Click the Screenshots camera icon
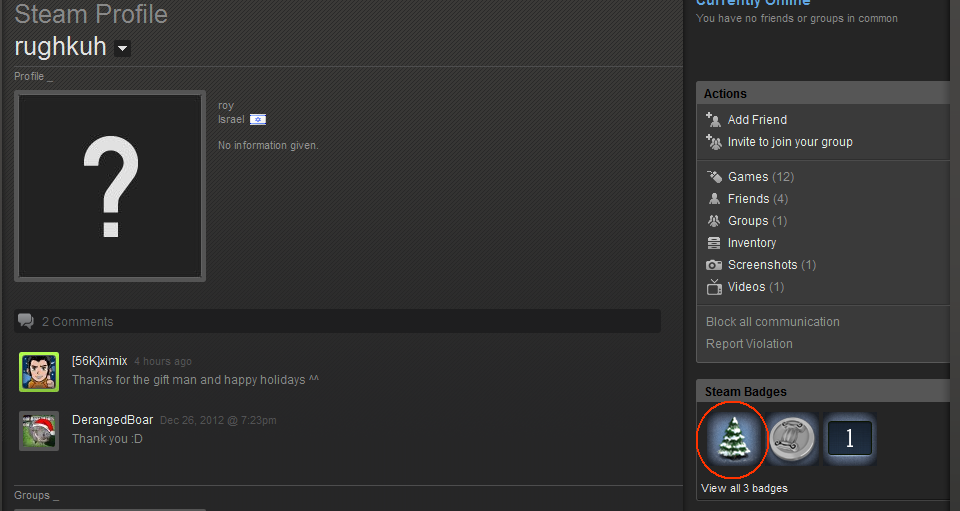The image size is (960, 511). pyautogui.click(x=714, y=265)
